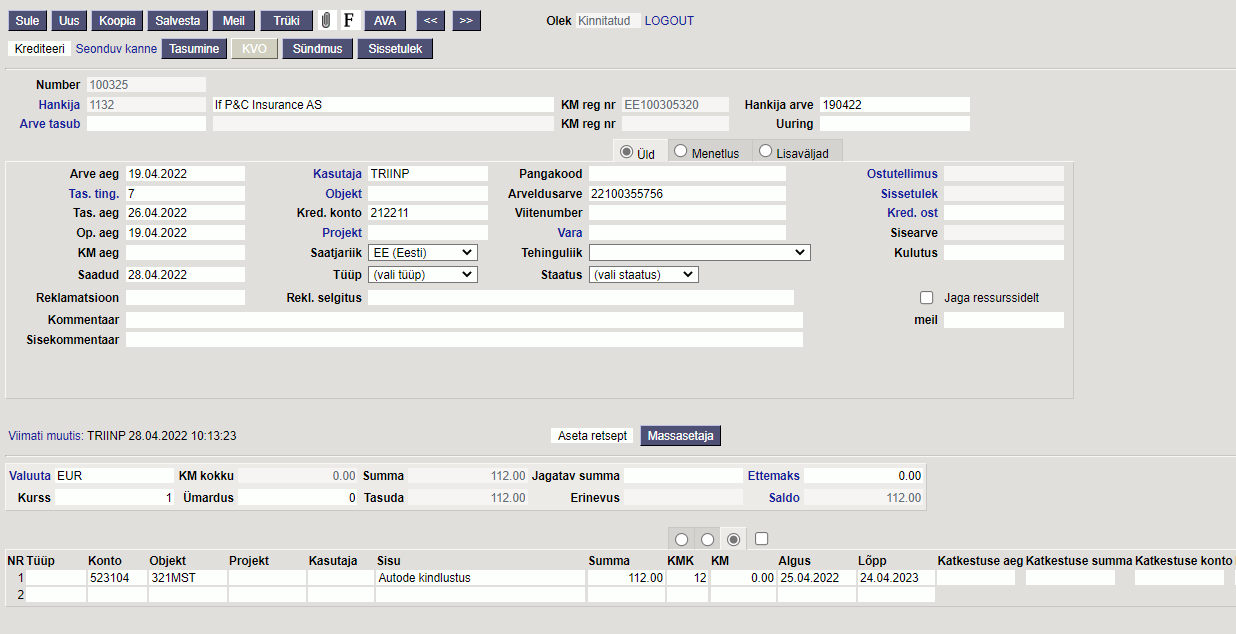Image resolution: width=1236 pixels, height=634 pixels.
Task: Click the Arveldusarve field 22100355756
Action: click(x=687, y=194)
